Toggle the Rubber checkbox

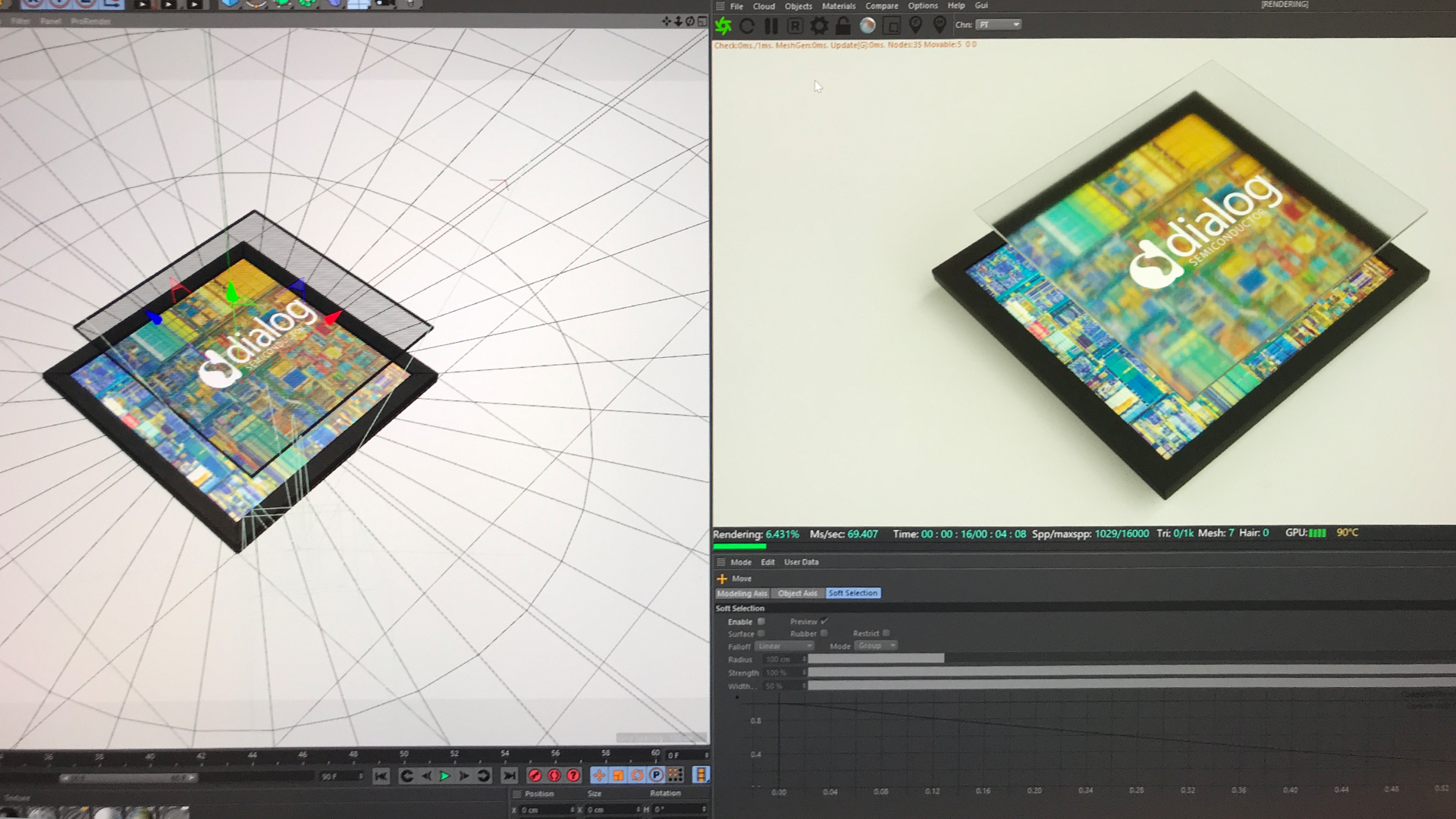tap(824, 633)
